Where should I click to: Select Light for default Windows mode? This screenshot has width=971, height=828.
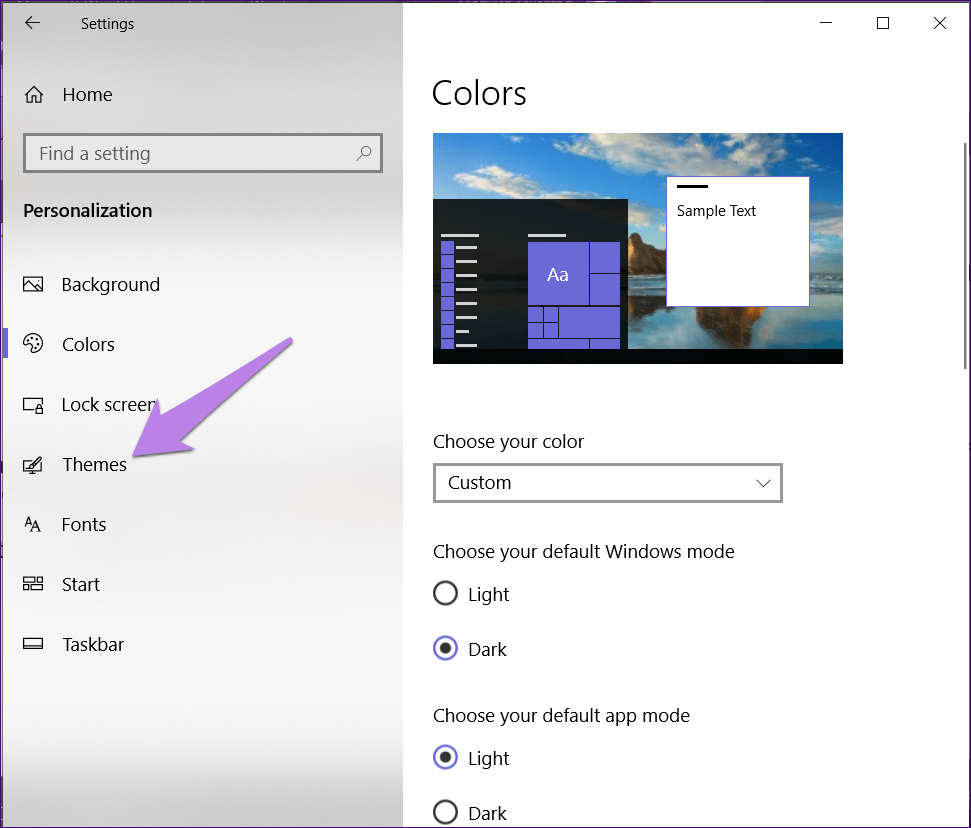[x=445, y=594]
